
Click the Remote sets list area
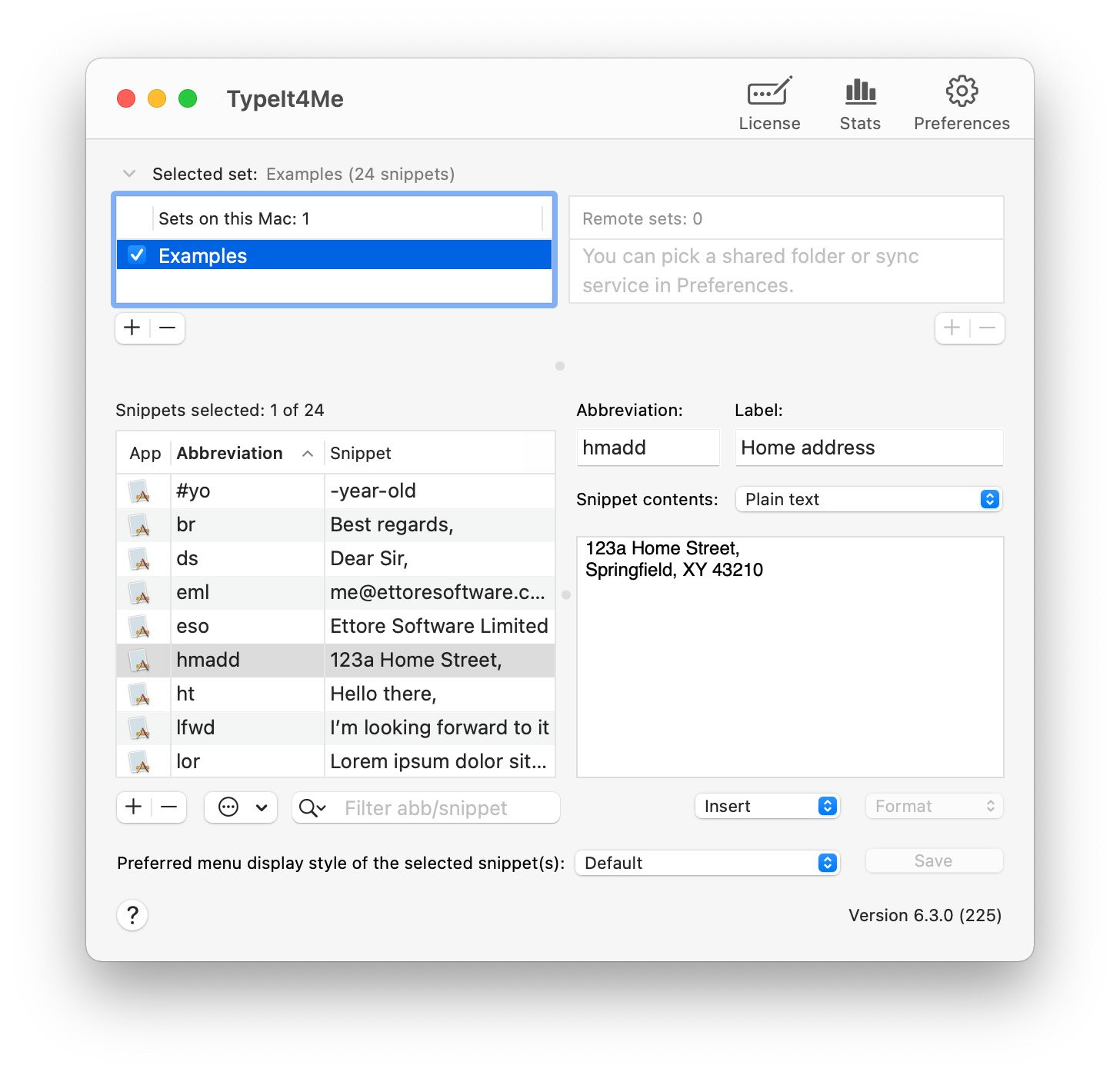click(x=786, y=271)
